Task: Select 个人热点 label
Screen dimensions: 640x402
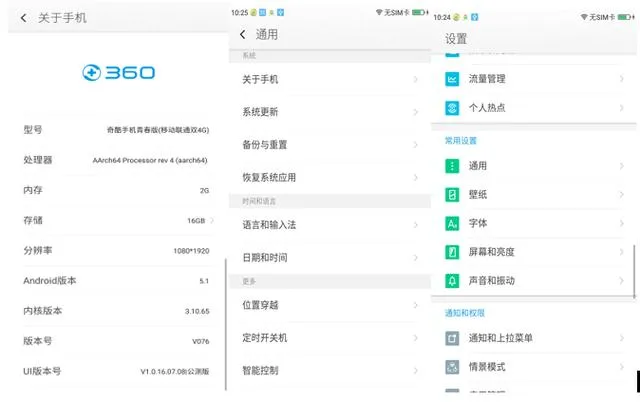Action: [487, 108]
